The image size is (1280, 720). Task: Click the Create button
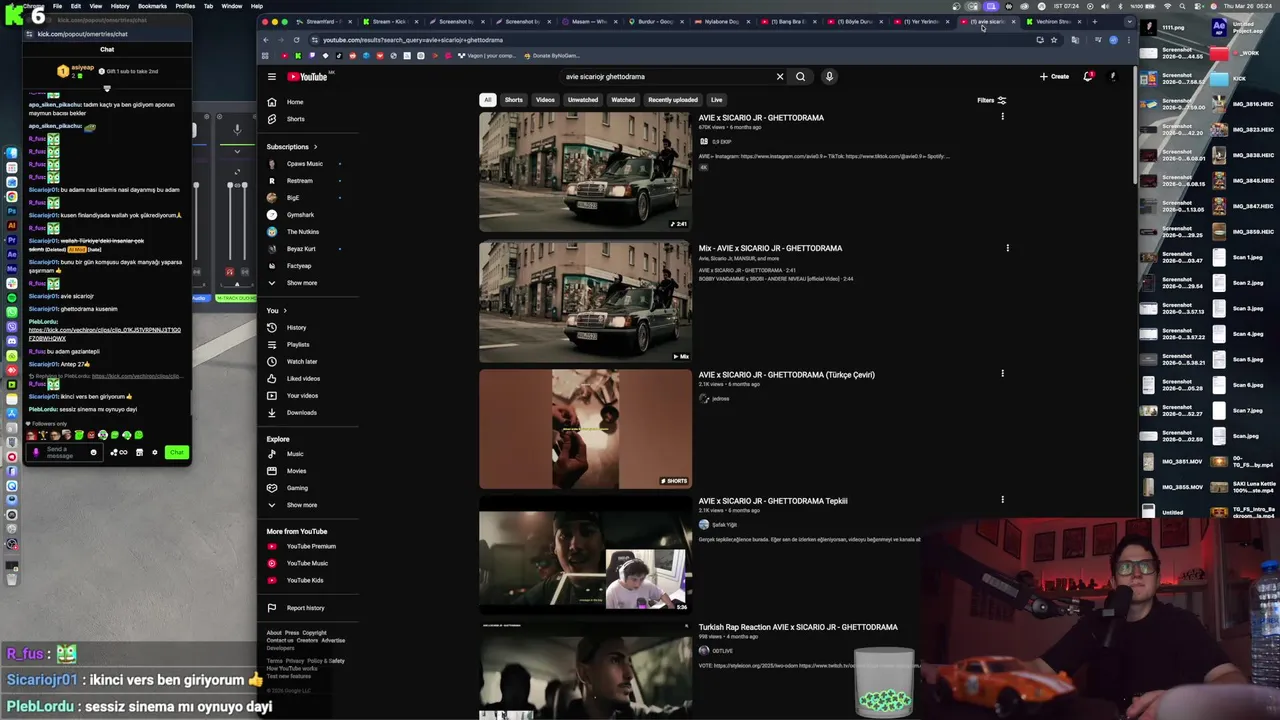(1054, 76)
